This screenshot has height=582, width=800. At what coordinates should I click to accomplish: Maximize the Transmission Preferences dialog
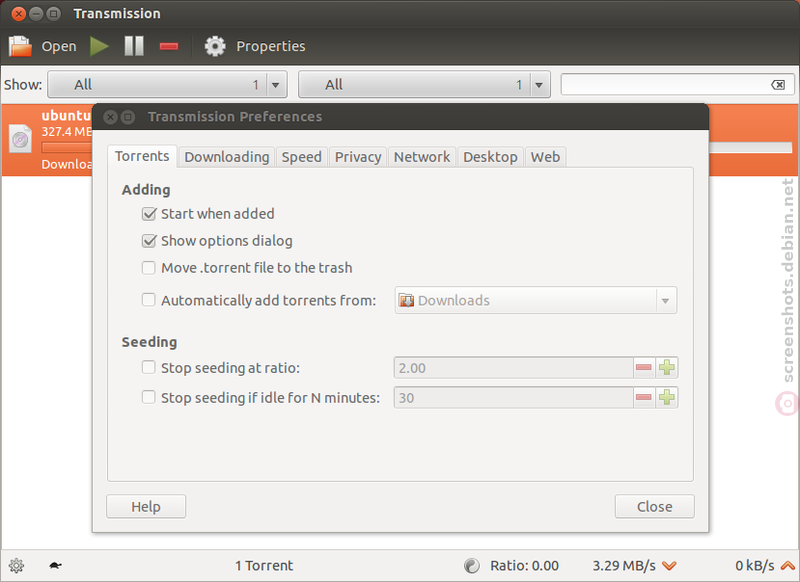tap(128, 117)
